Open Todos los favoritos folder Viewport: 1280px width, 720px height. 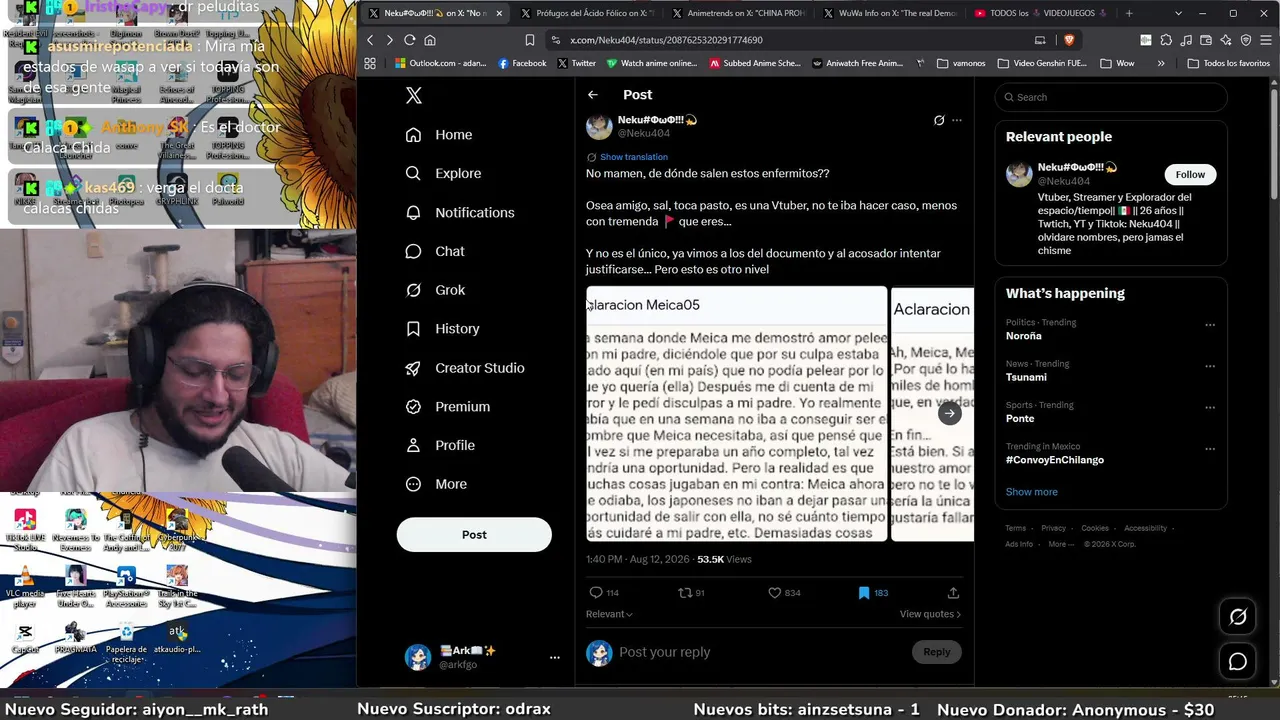pyautogui.click(x=1229, y=63)
